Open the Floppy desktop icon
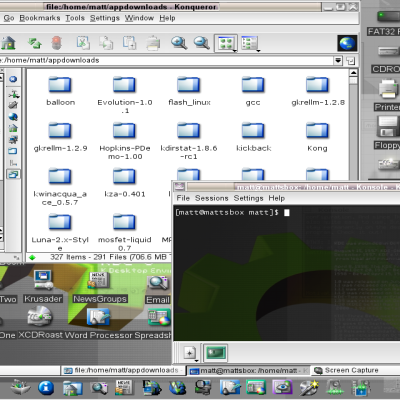Viewport: 400px width, 400px height. coord(387,133)
